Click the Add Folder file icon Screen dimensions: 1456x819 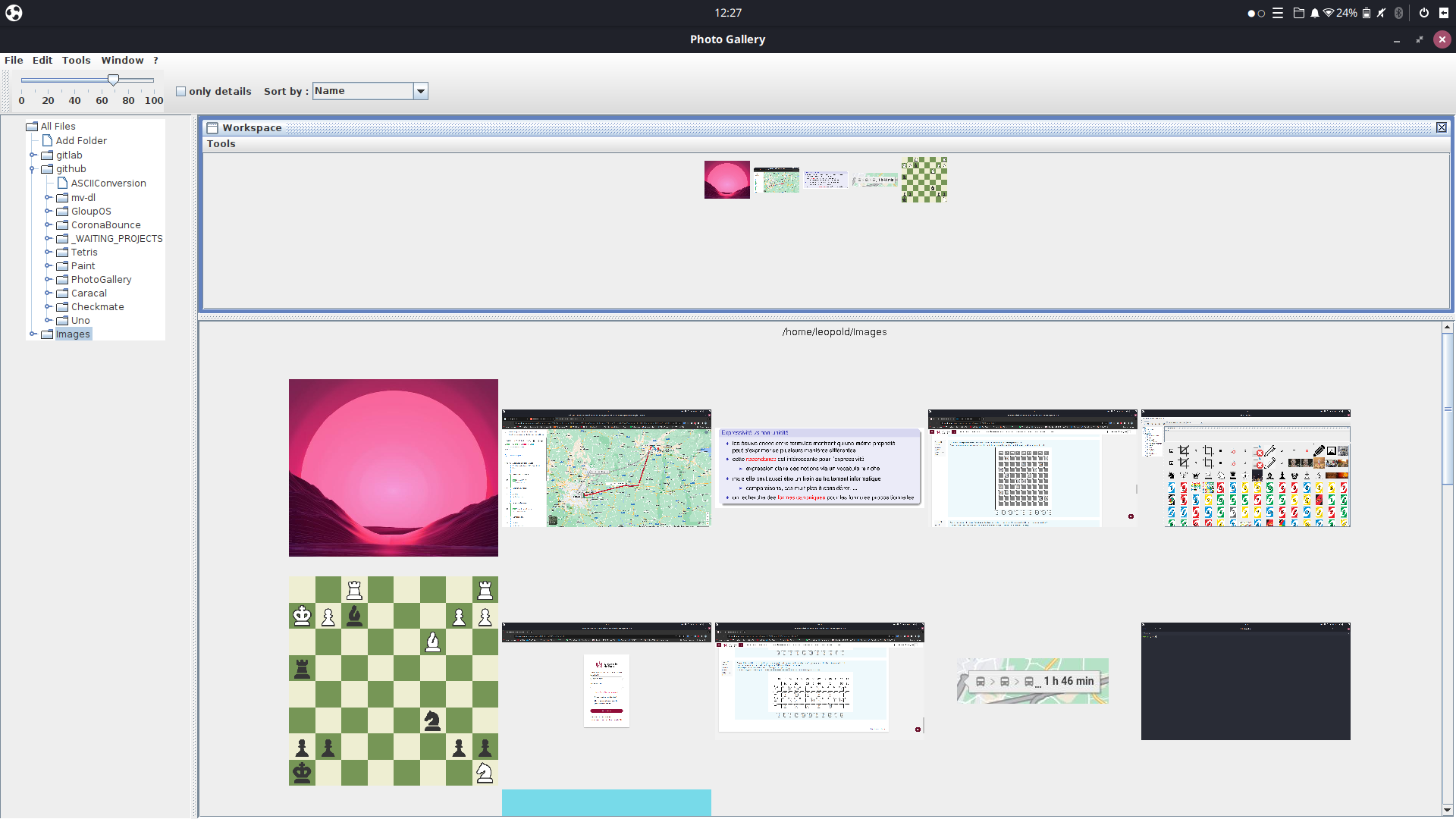tap(47, 141)
